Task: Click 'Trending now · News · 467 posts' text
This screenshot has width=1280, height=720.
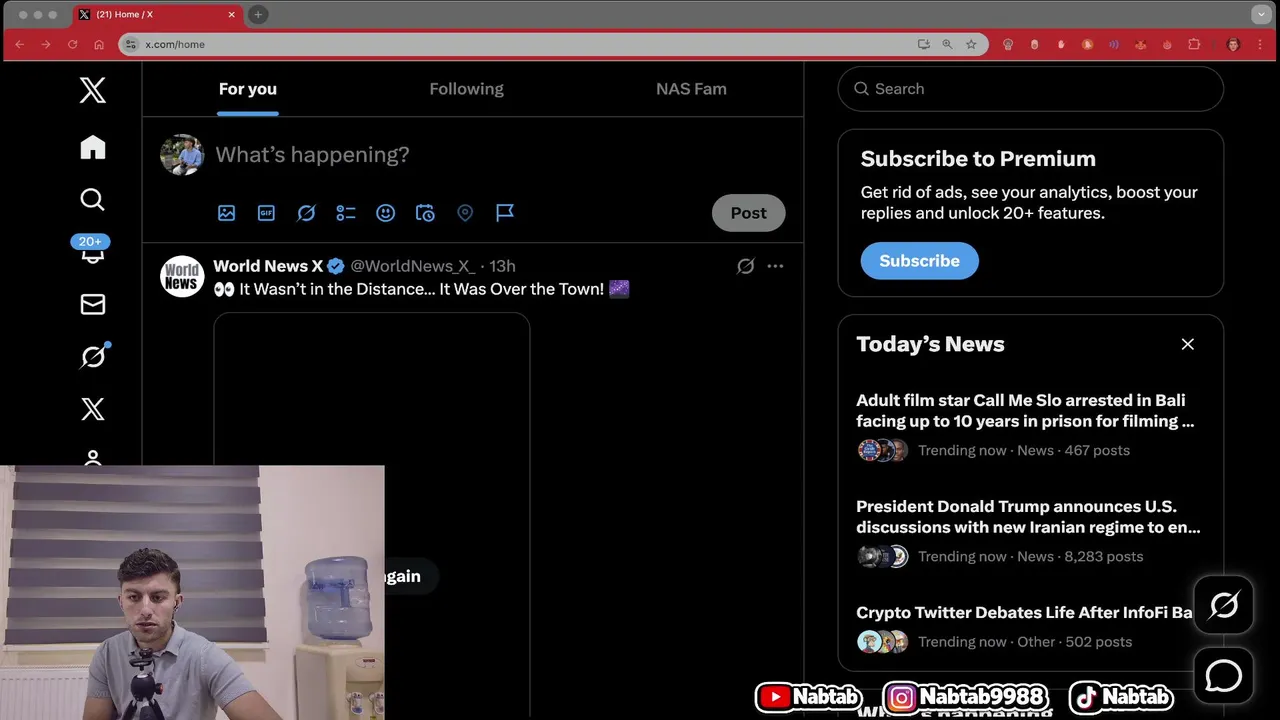Action: (1024, 450)
